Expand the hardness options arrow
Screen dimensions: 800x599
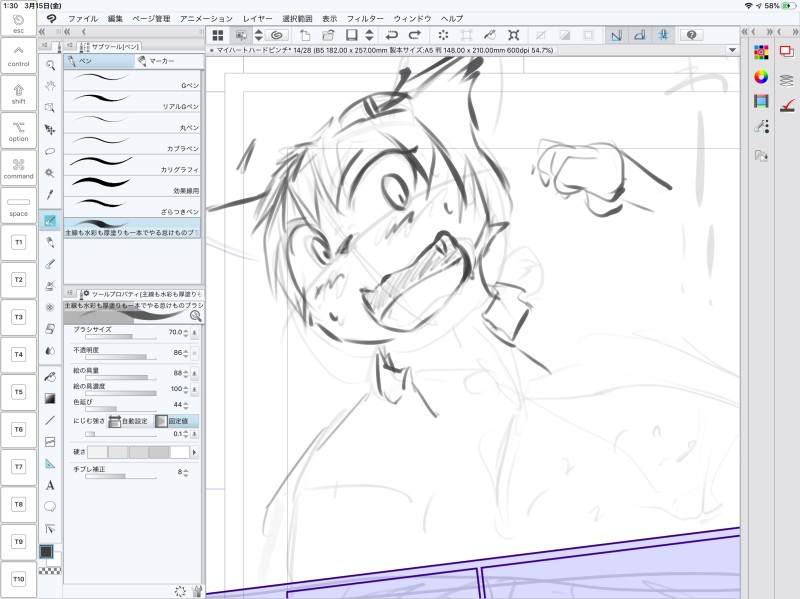pos(194,452)
